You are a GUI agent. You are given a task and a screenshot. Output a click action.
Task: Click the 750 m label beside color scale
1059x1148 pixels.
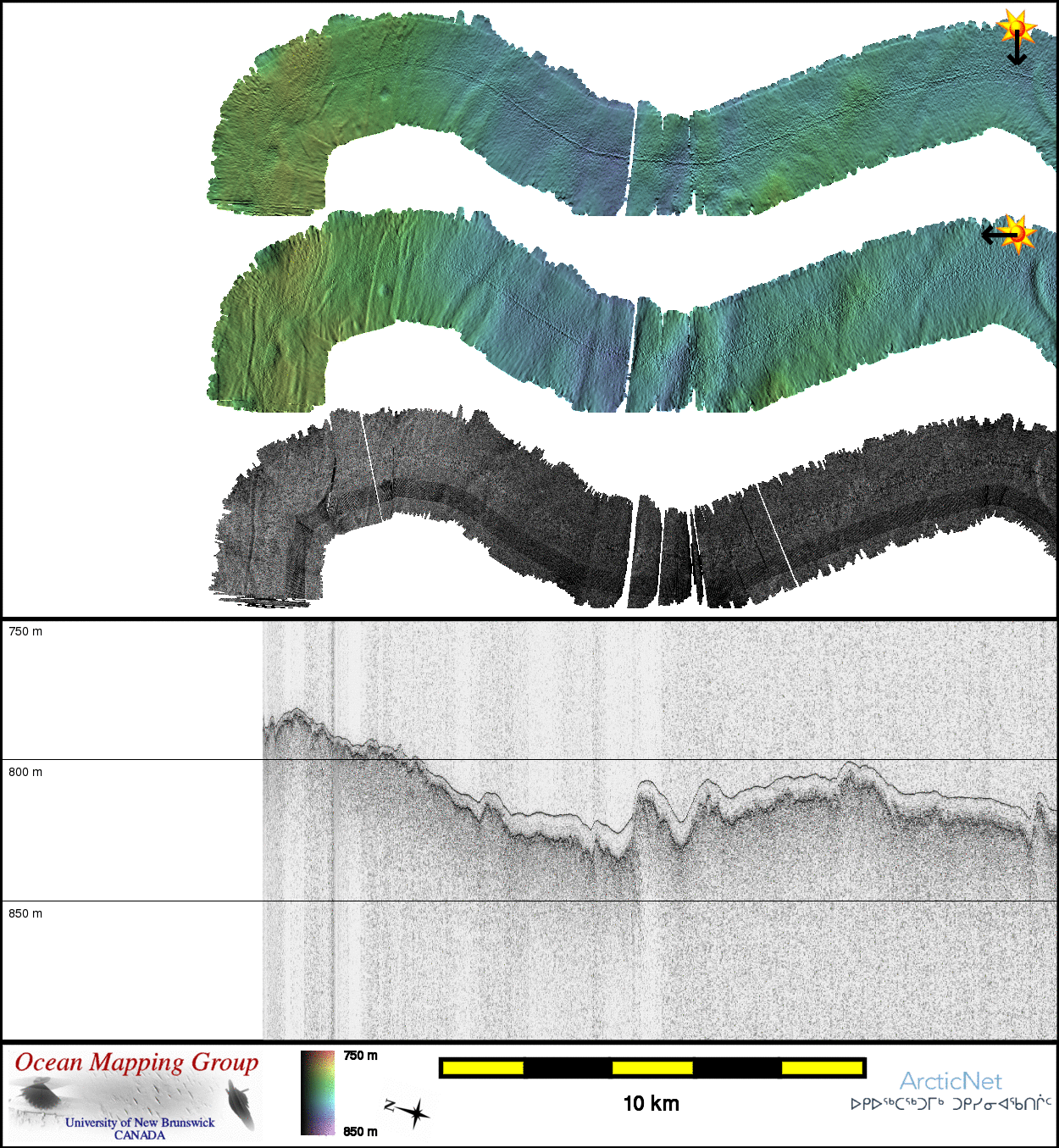(x=360, y=1056)
